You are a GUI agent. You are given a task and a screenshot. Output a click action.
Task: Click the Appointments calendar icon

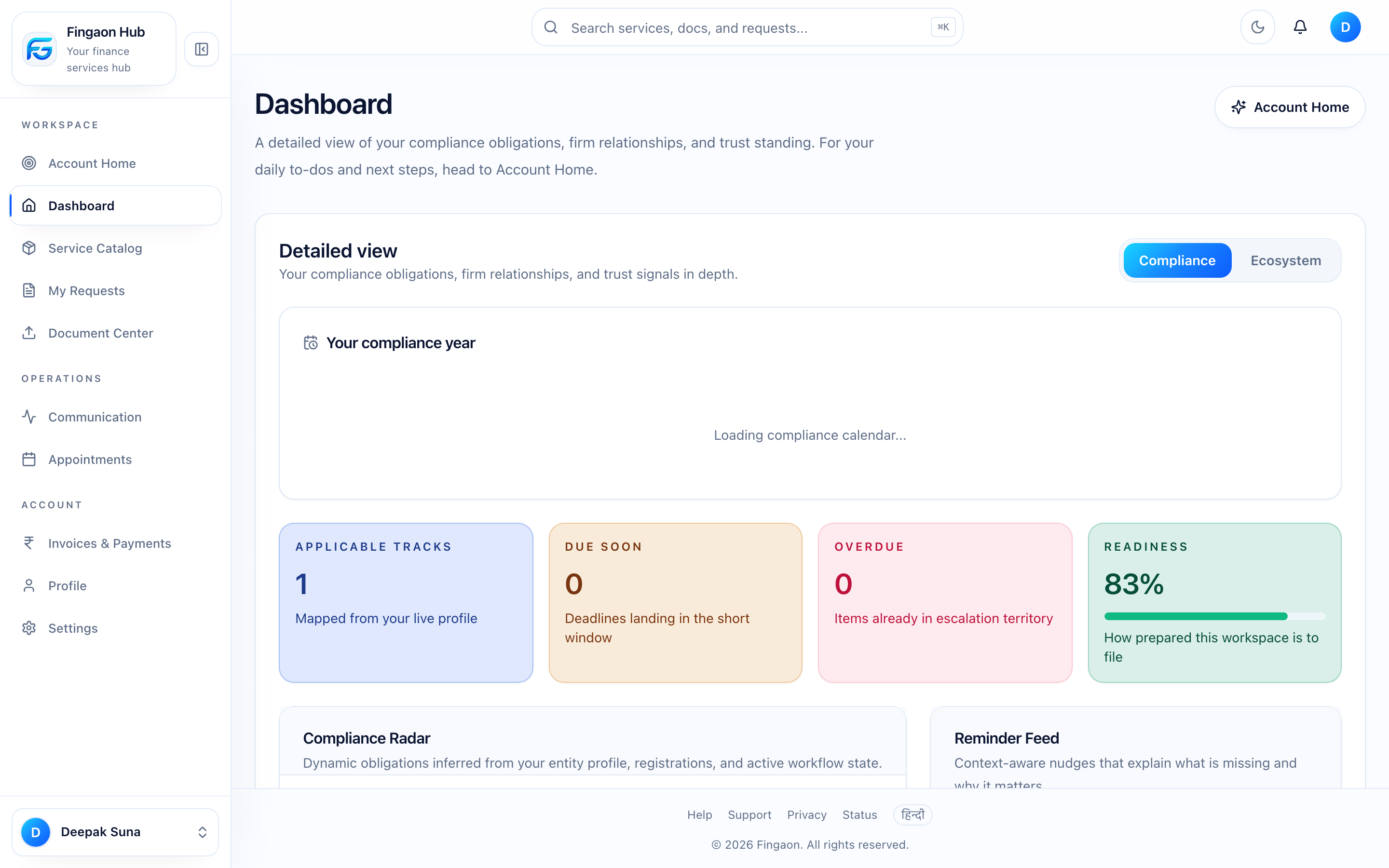pos(29,459)
